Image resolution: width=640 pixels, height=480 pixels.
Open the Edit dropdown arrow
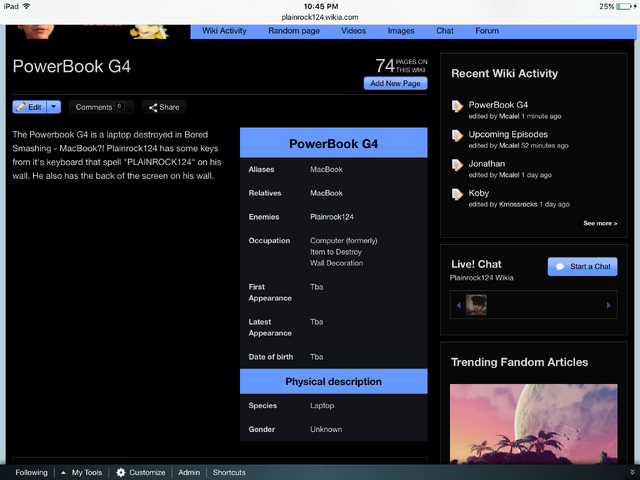(53, 107)
